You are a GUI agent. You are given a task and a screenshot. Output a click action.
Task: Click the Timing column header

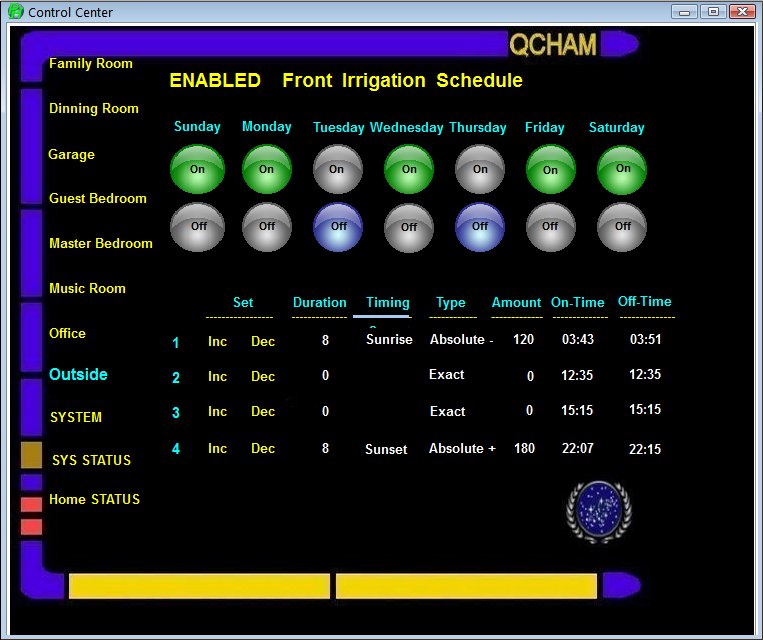click(x=388, y=303)
